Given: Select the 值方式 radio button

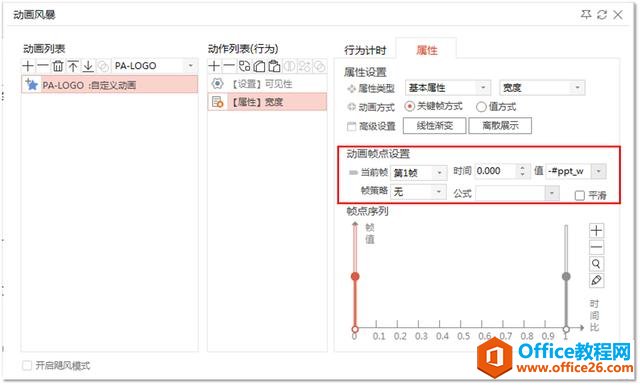Looking at the screenshot, I should 481,107.
